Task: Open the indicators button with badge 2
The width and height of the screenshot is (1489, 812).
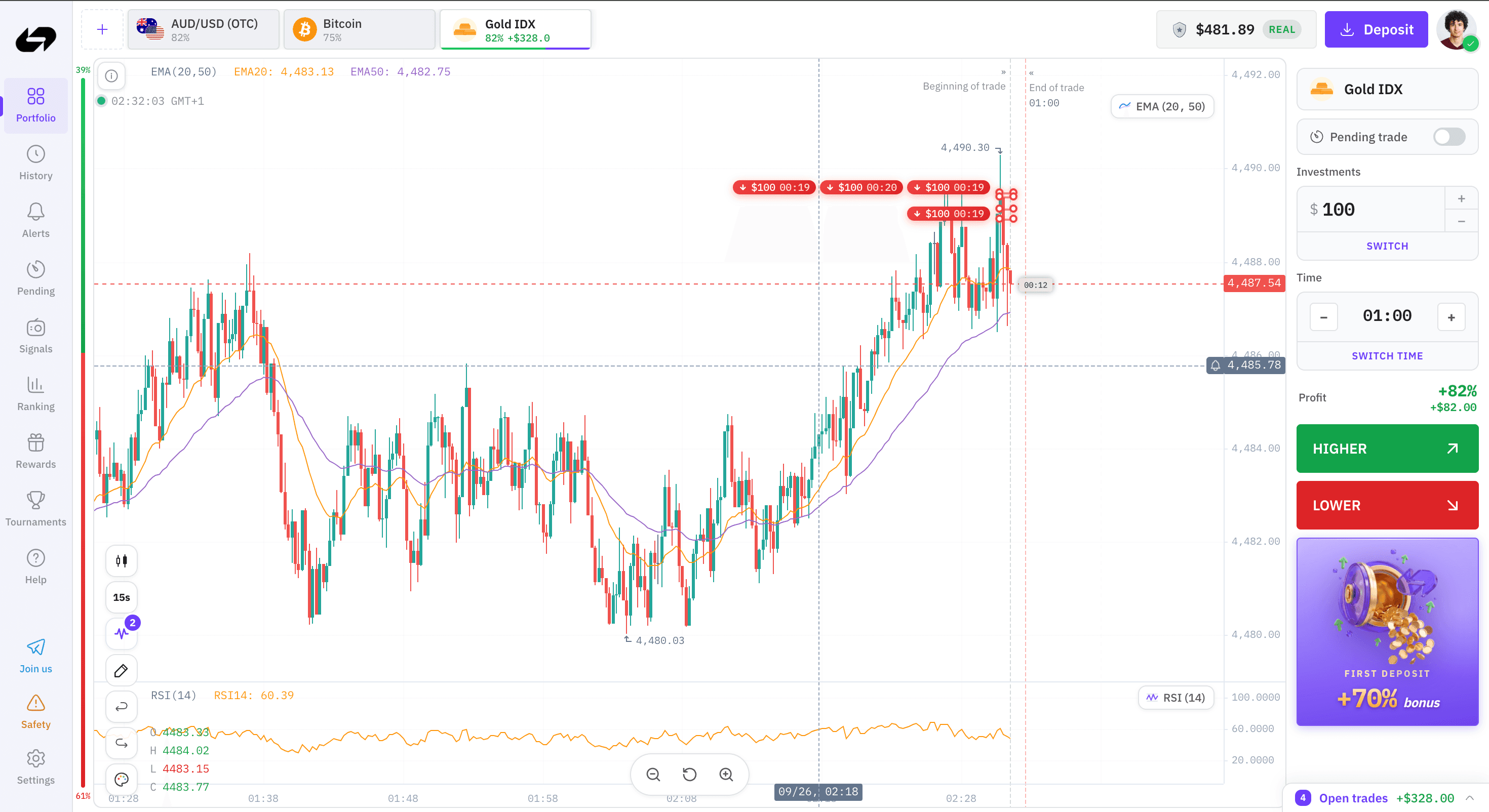Action: tap(122, 633)
